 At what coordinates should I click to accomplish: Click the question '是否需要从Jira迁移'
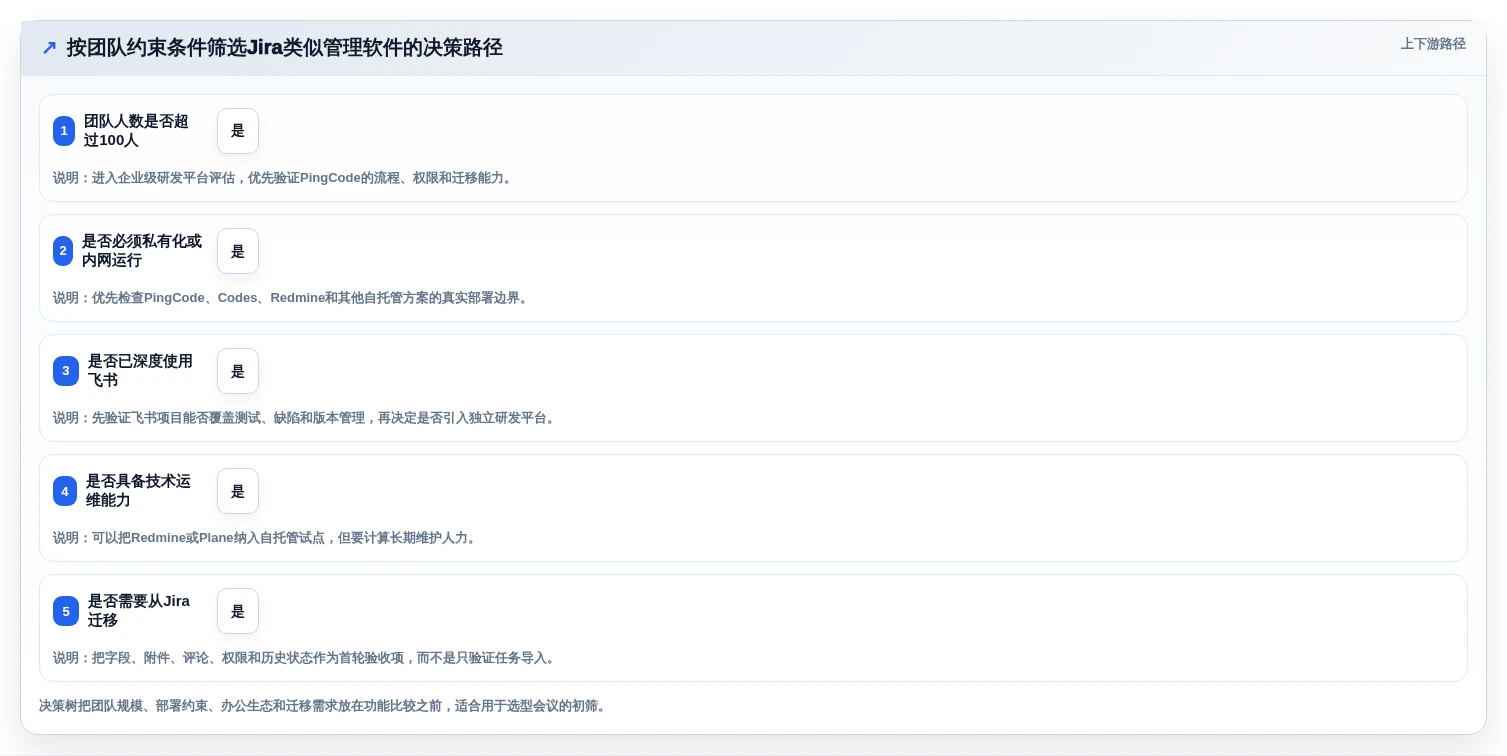point(139,611)
